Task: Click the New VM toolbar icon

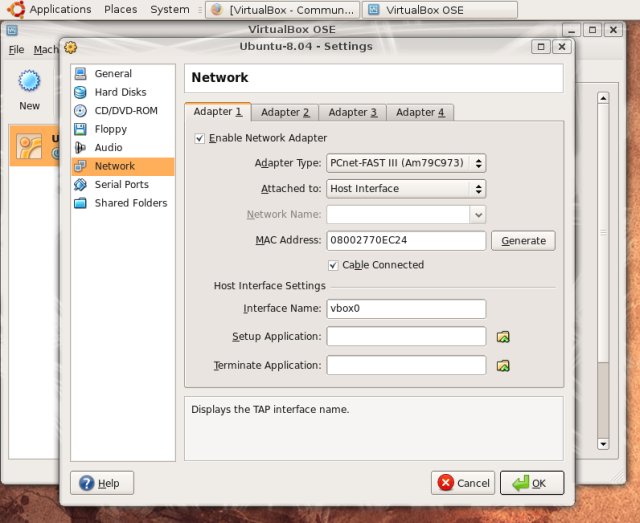Action: (x=29, y=81)
